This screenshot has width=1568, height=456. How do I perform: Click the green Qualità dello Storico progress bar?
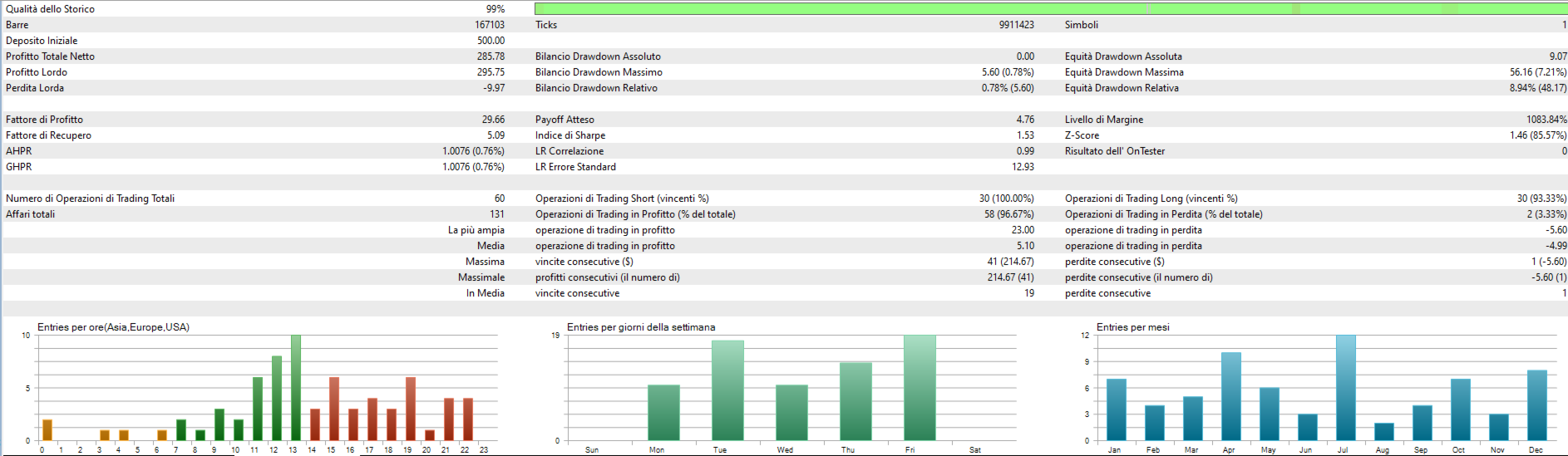click(x=1051, y=8)
